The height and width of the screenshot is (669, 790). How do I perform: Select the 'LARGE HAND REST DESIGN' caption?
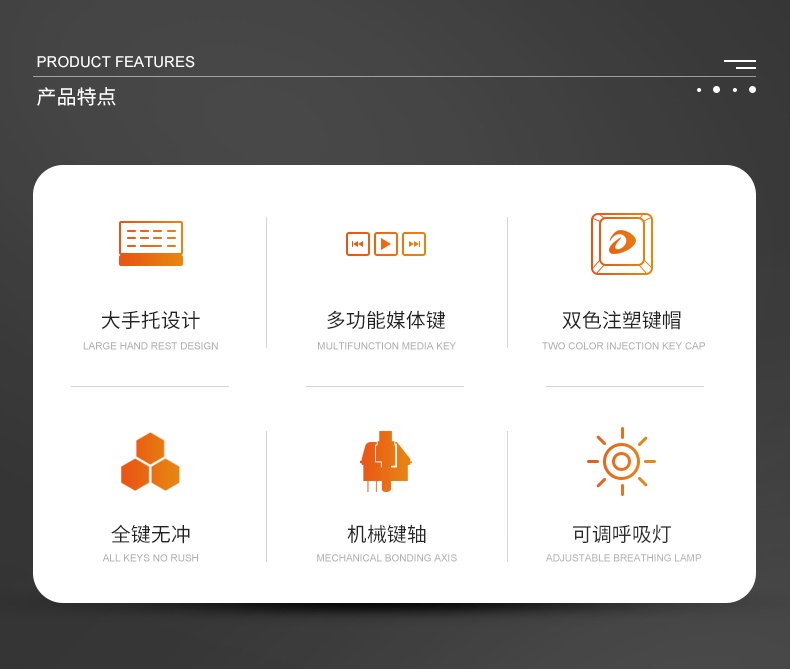[151, 346]
